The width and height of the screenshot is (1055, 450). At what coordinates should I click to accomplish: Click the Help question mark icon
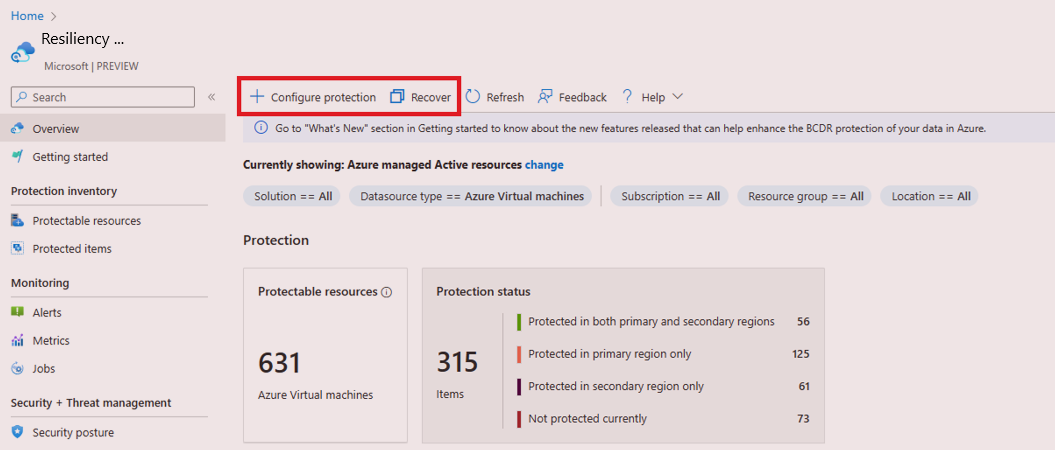[x=627, y=97]
